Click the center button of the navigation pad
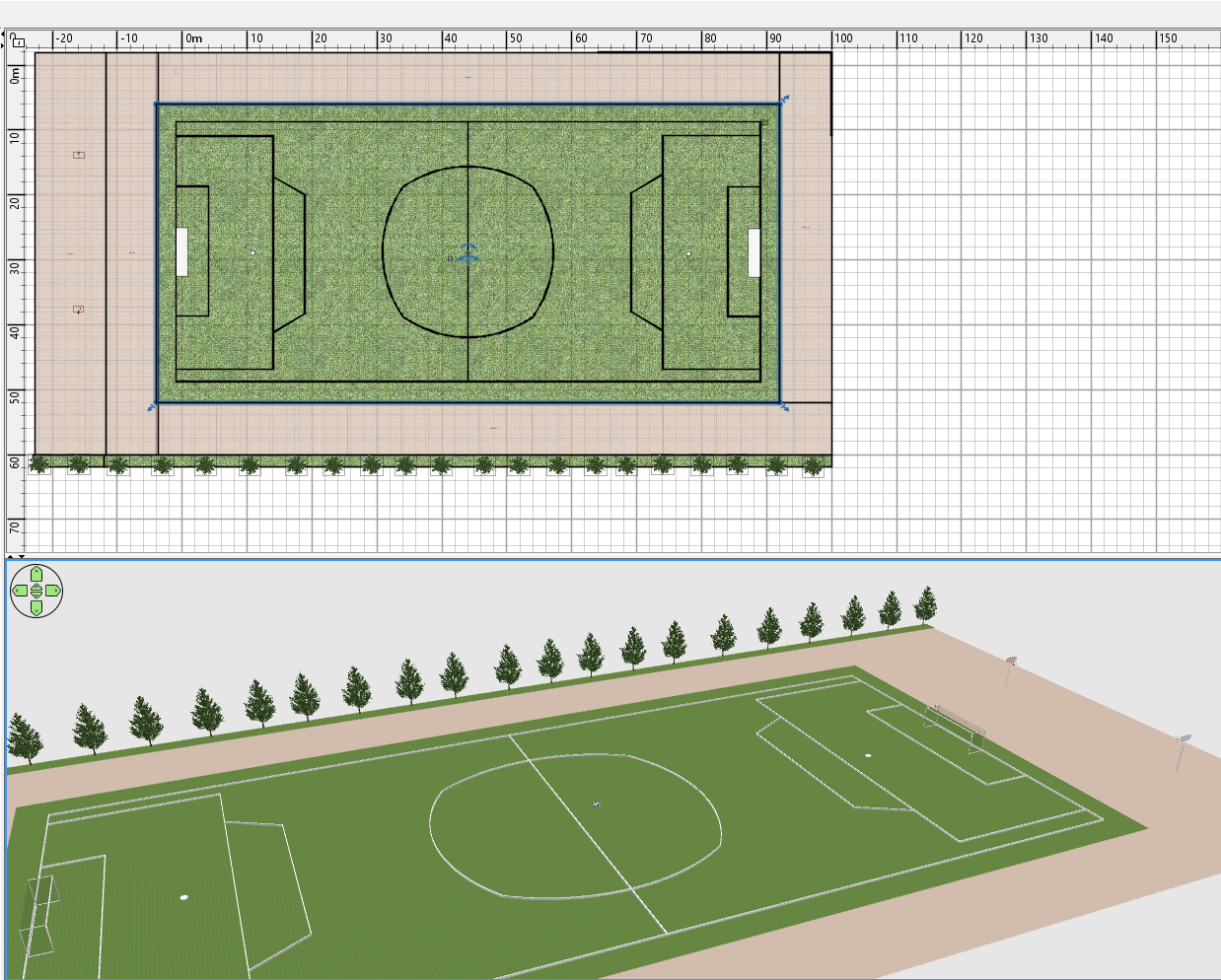Viewport: 1221px width, 980px height. coord(36,591)
